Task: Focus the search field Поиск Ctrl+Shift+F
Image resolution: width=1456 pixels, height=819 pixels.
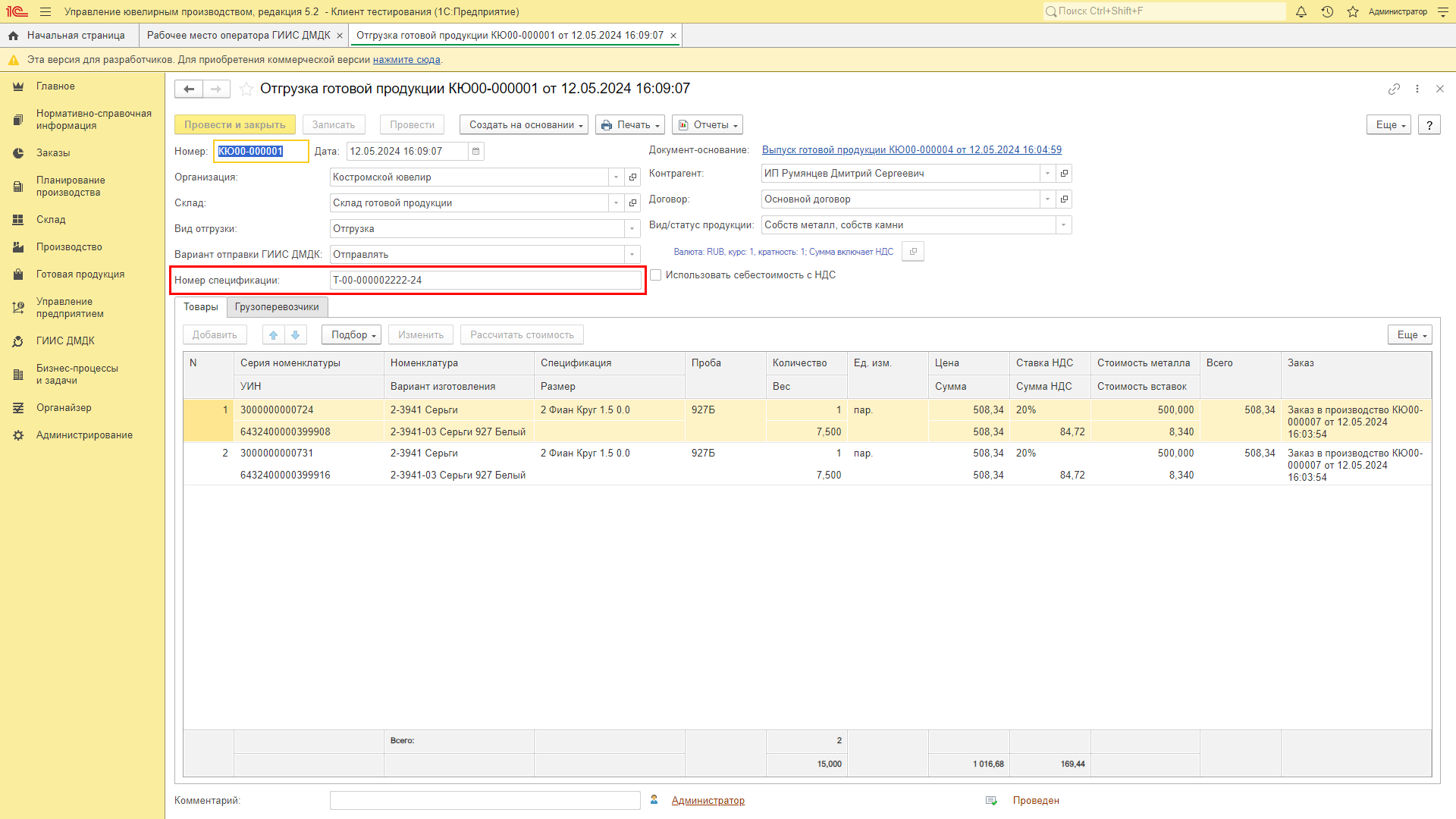Action: coord(1164,11)
